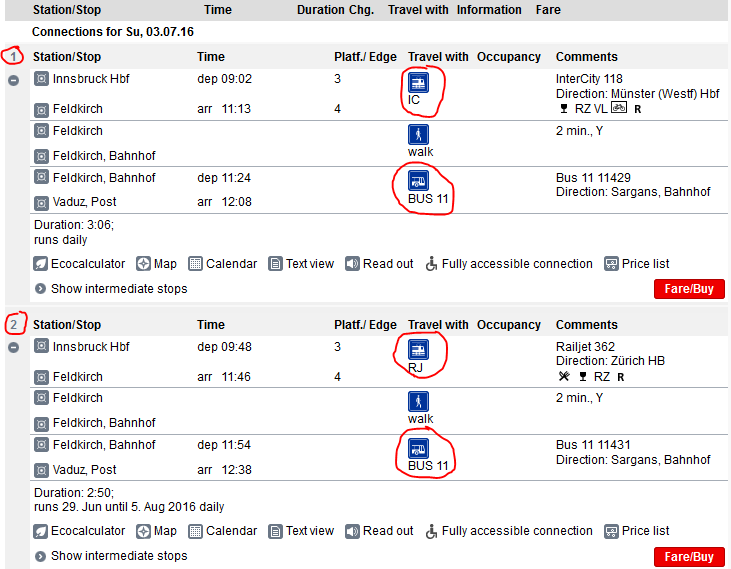Screen dimensions: 731x569
Task: Click Fully accessible connection in second result
Action: (x=509, y=531)
